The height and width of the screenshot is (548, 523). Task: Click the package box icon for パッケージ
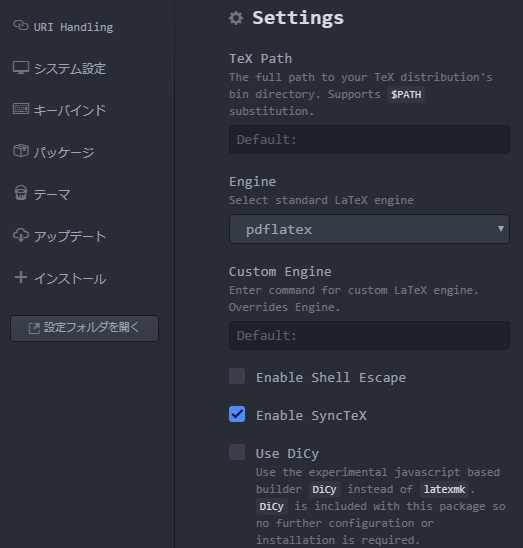(21, 151)
